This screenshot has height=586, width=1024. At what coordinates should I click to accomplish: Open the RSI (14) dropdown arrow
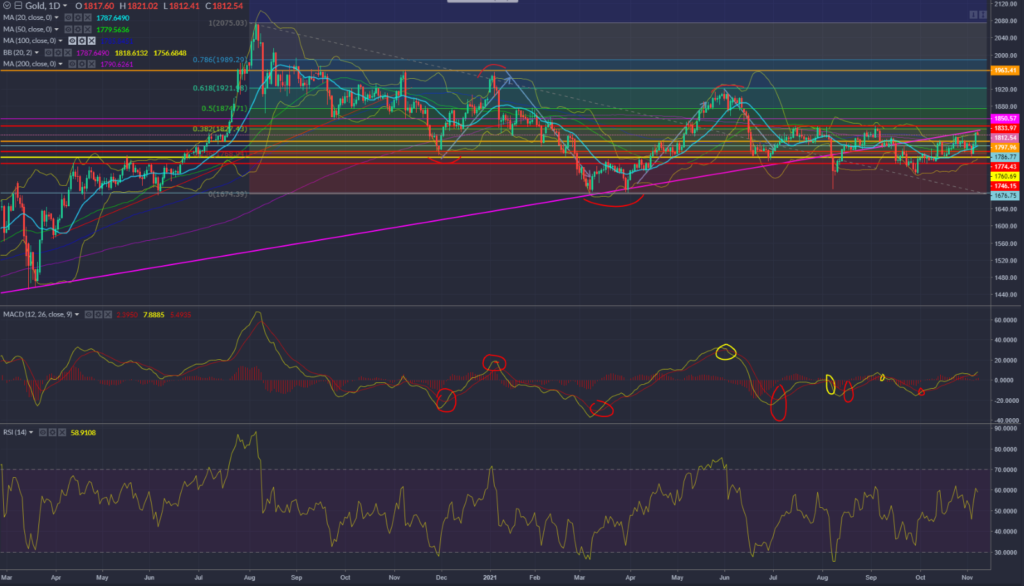[x=32, y=432]
